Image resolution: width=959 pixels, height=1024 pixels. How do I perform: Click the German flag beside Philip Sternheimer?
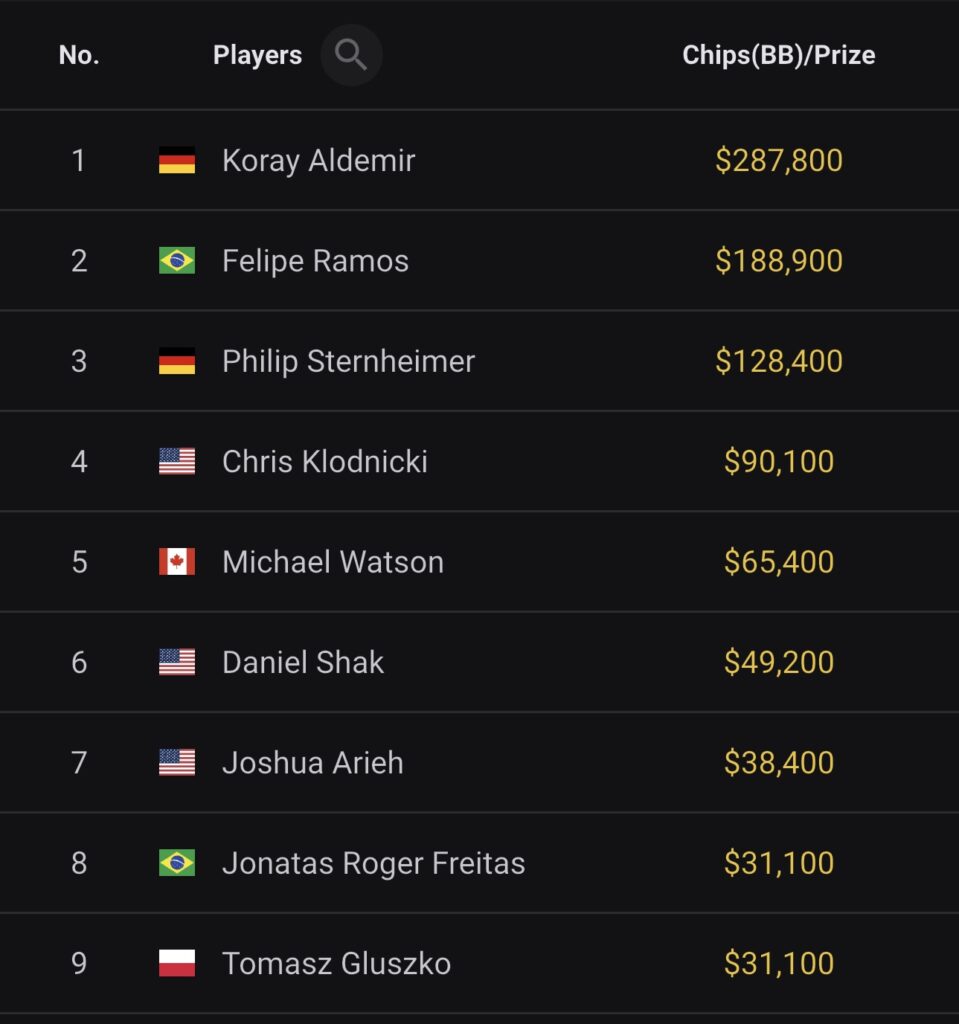[177, 361]
